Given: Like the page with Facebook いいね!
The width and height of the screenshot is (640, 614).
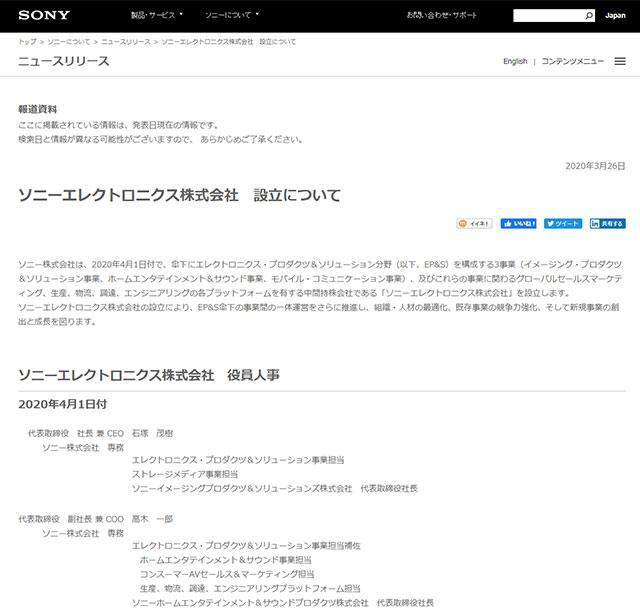Looking at the screenshot, I should point(519,224).
